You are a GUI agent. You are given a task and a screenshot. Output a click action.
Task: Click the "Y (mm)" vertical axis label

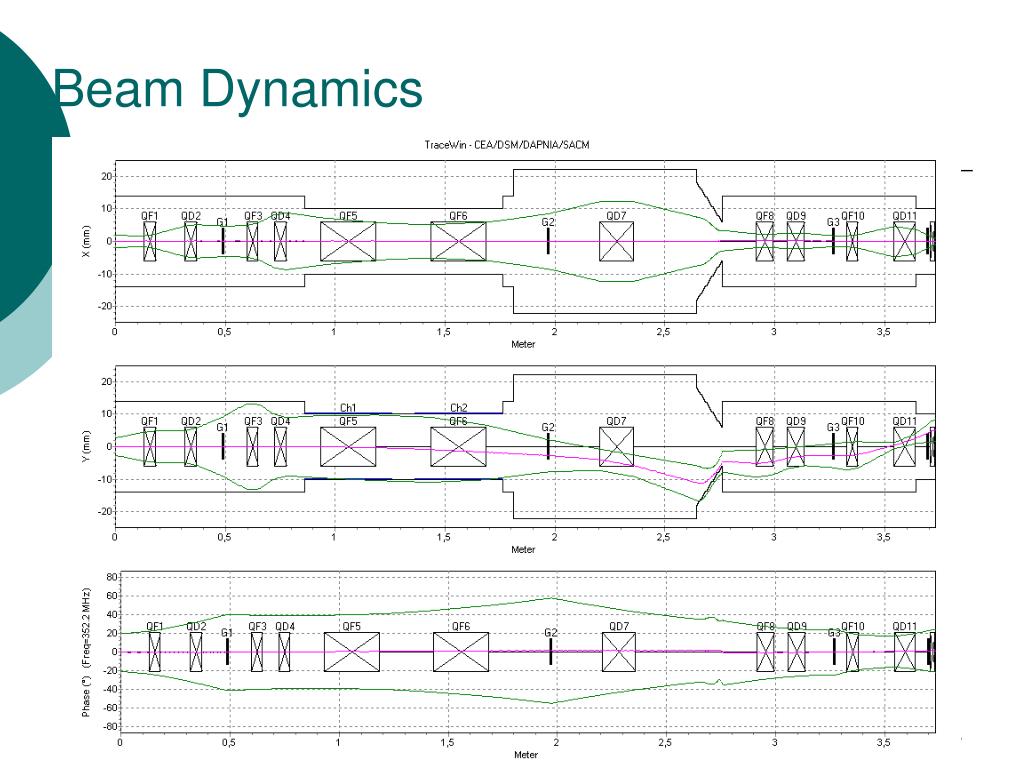[86, 447]
